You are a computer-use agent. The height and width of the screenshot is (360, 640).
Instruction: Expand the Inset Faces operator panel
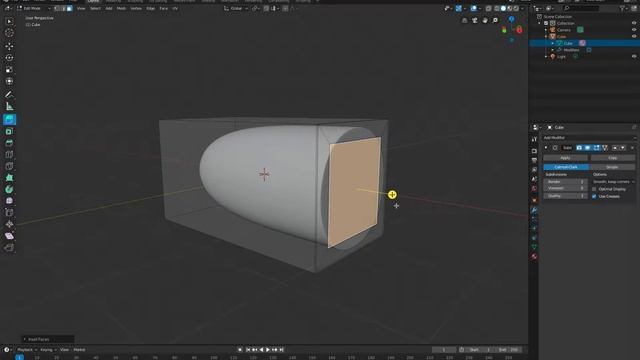click(24, 339)
